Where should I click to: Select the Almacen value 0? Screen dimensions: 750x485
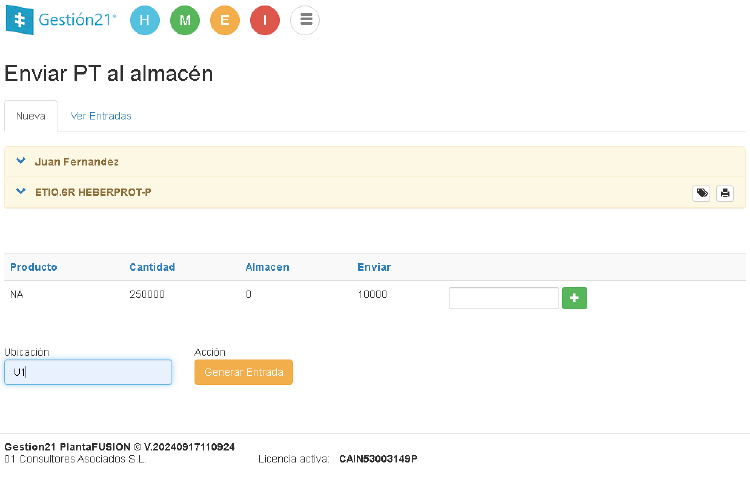pyautogui.click(x=249, y=295)
